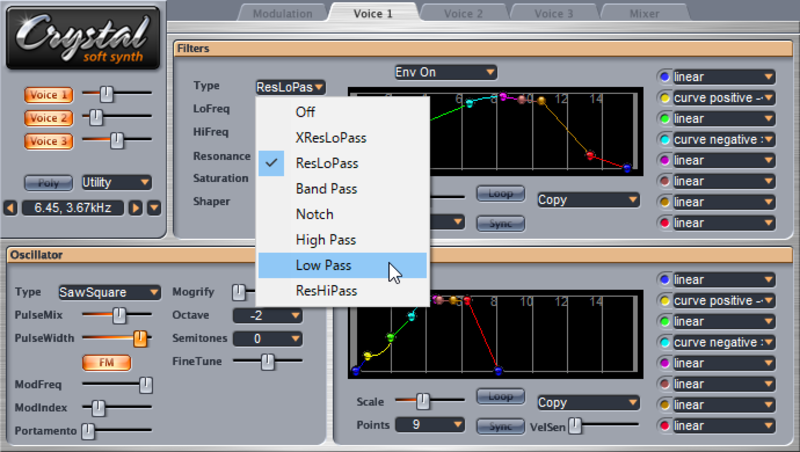Screen dimensions: 800x452
Task: Select blue envelope point in filter graph
Action: pos(627,167)
